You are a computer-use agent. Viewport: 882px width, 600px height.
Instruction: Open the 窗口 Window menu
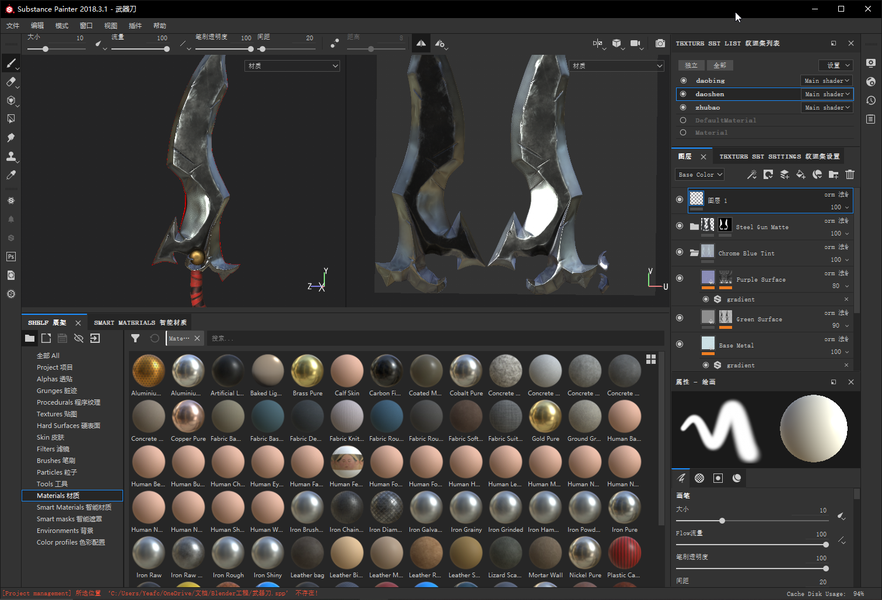pos(86,25)
